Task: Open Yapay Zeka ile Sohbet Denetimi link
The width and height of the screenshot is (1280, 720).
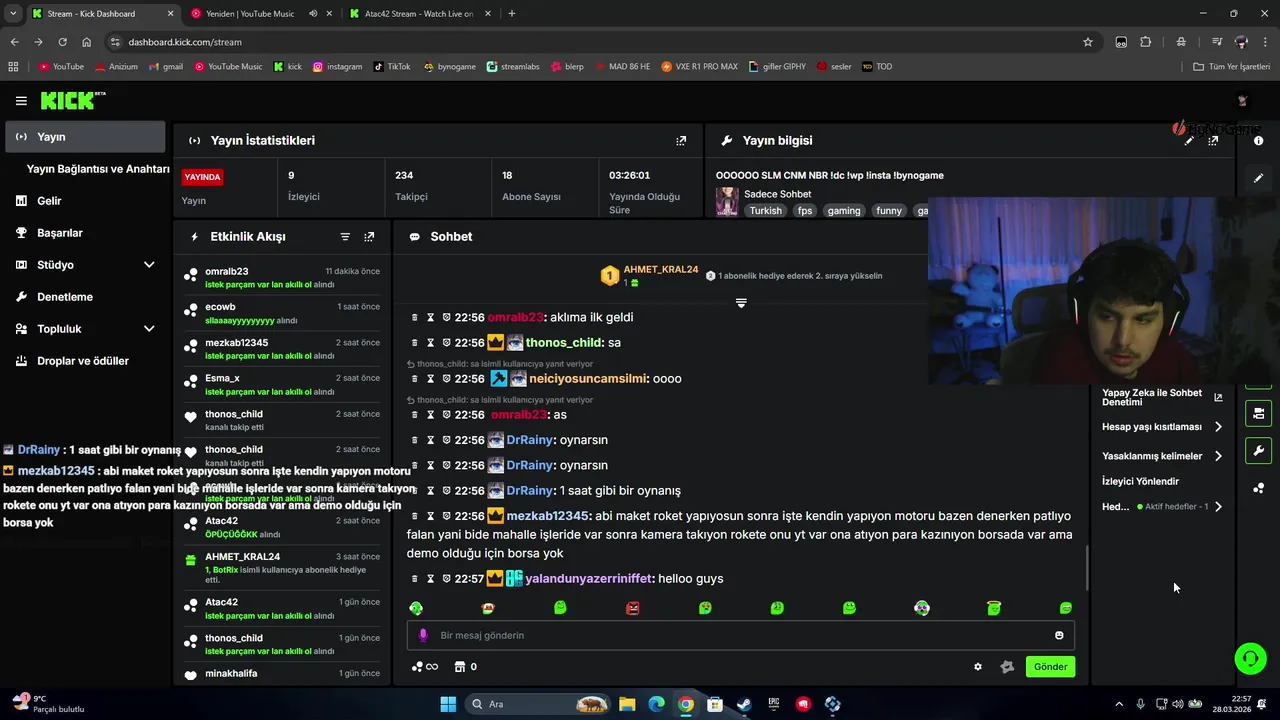Action: coord(1162,397)
